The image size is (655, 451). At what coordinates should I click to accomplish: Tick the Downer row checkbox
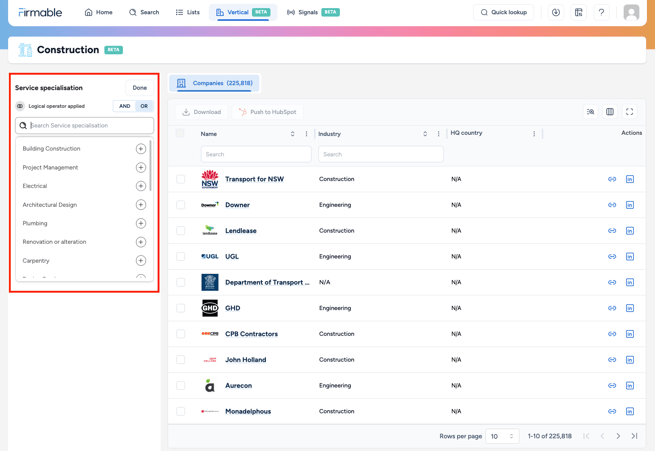180,205
